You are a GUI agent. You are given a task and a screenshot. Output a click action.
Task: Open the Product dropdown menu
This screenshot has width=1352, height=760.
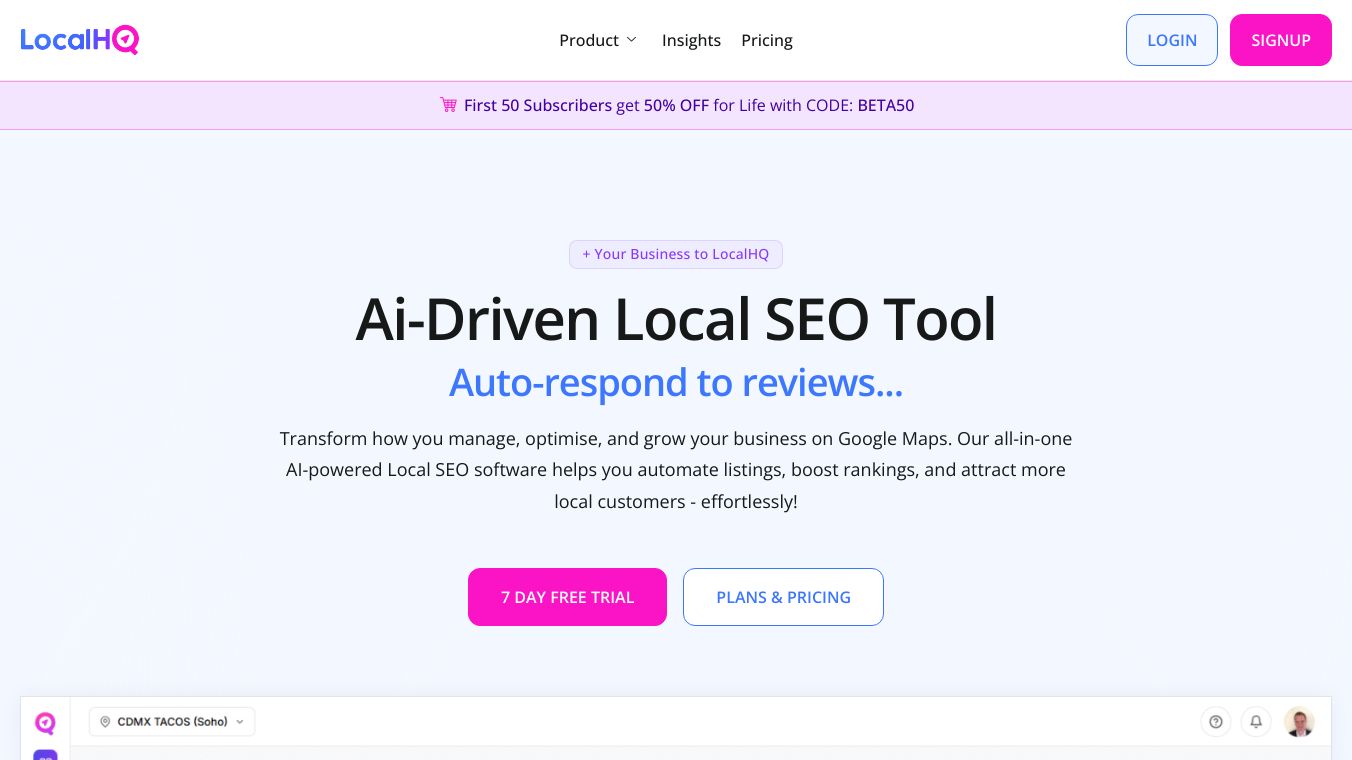tap(589, 40)
